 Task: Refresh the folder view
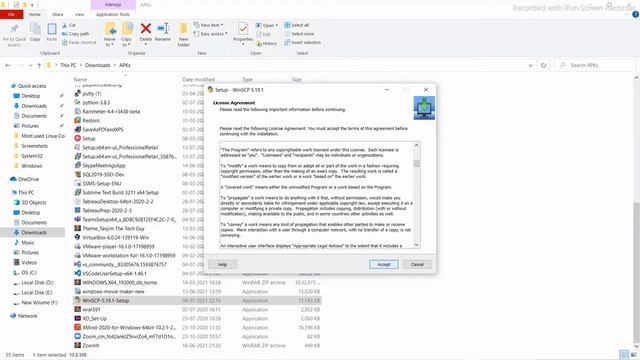pyautogui.click(x=543, y=65)
